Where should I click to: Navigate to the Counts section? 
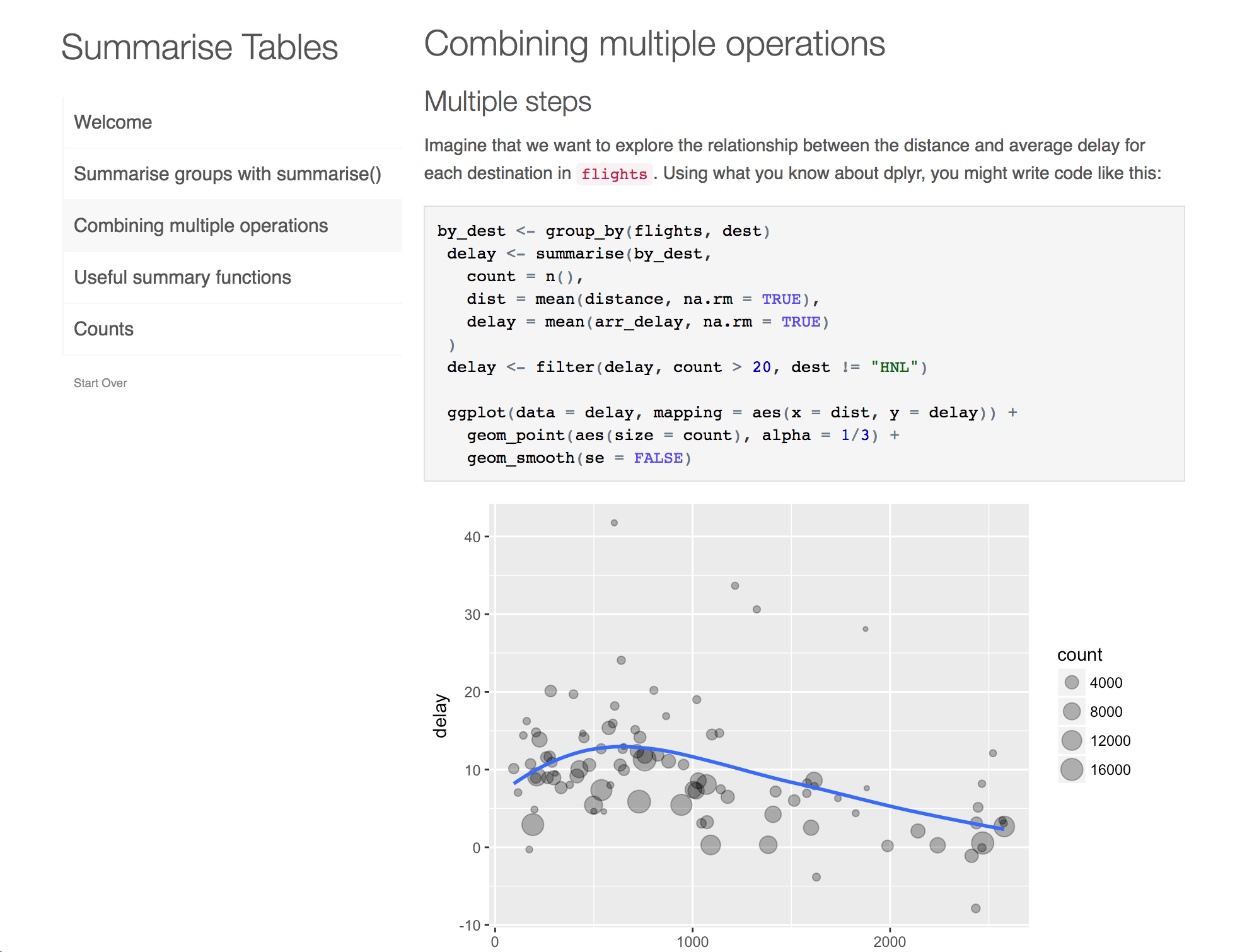point(232,329)
